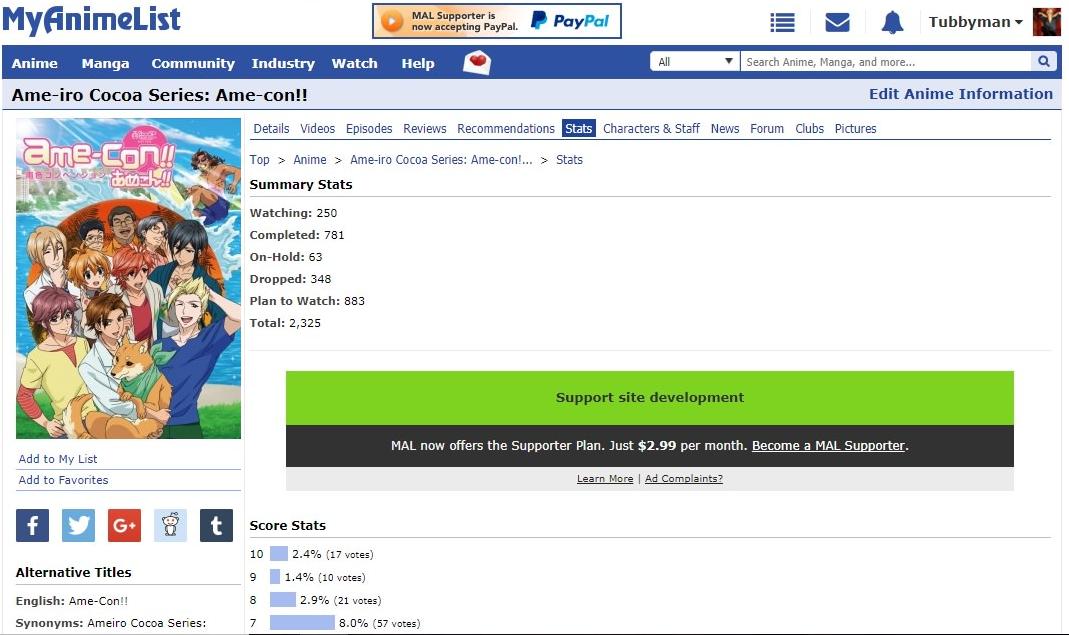Viewport: 1069px width, 635px height.
Task: Click the Plan to Watch: 883 stat
Action: (x=307, y=301)
